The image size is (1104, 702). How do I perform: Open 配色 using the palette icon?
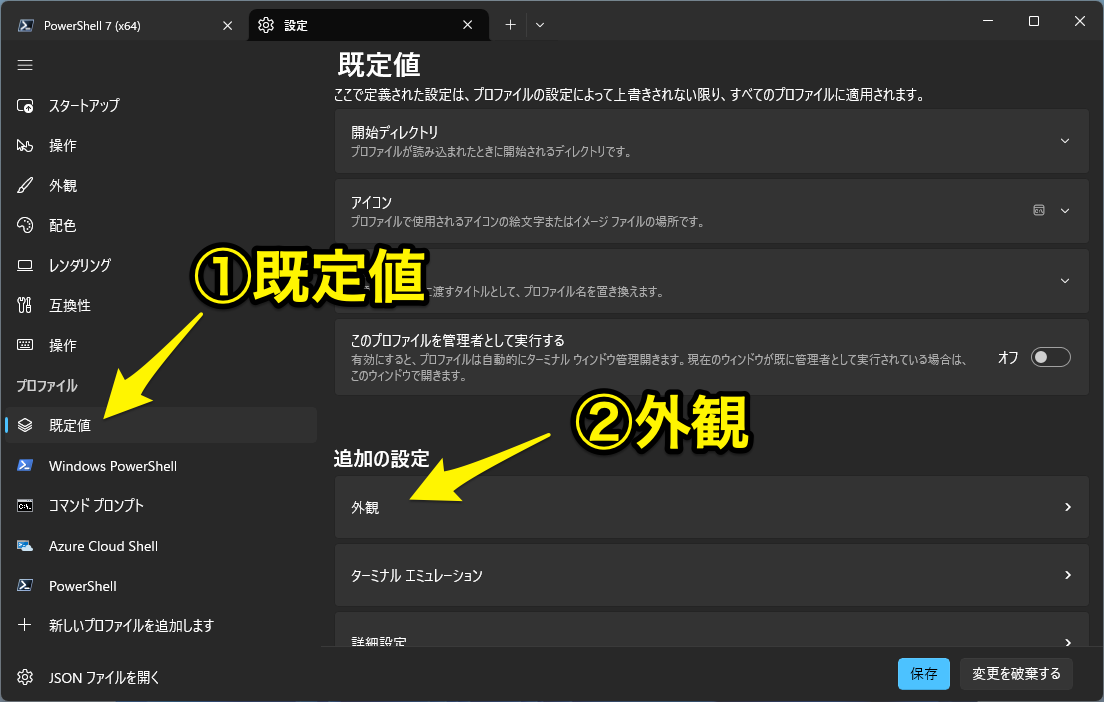click(x=25, y=225)
